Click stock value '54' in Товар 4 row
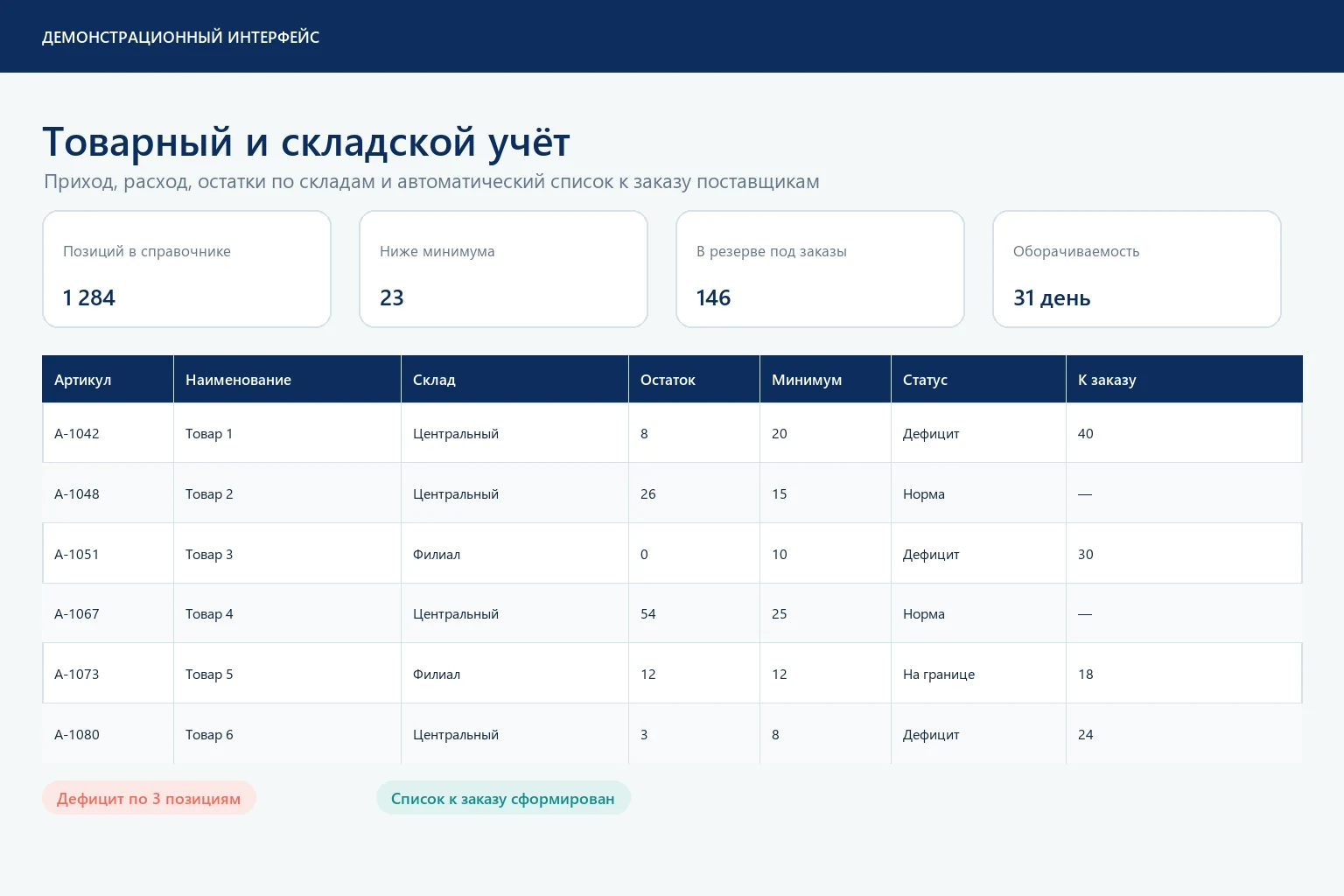 (648, 613)
